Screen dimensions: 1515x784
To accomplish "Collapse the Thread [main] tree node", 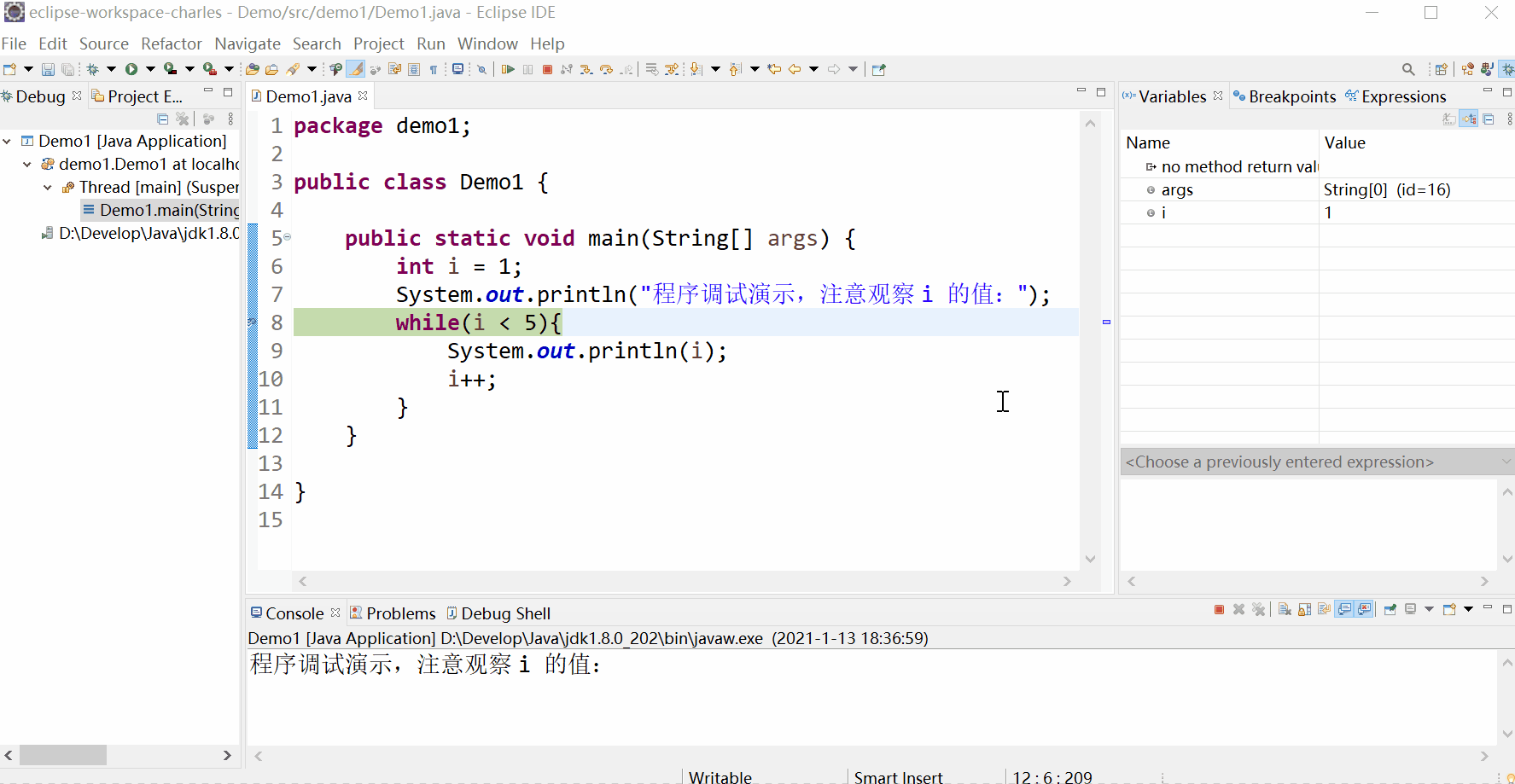I will (48, 187).
